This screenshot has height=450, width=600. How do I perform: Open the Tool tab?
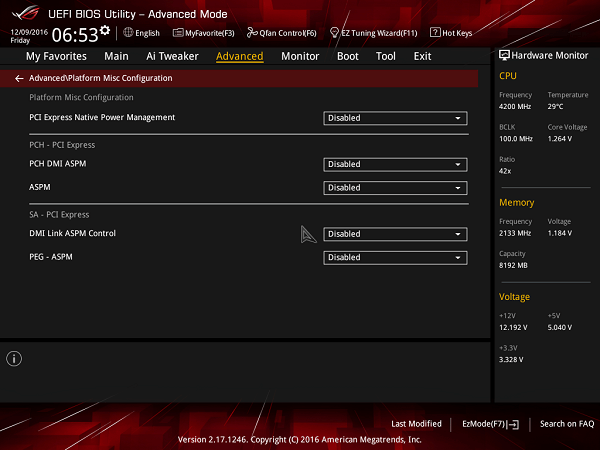pyautogui.click(x=386, y=56)
